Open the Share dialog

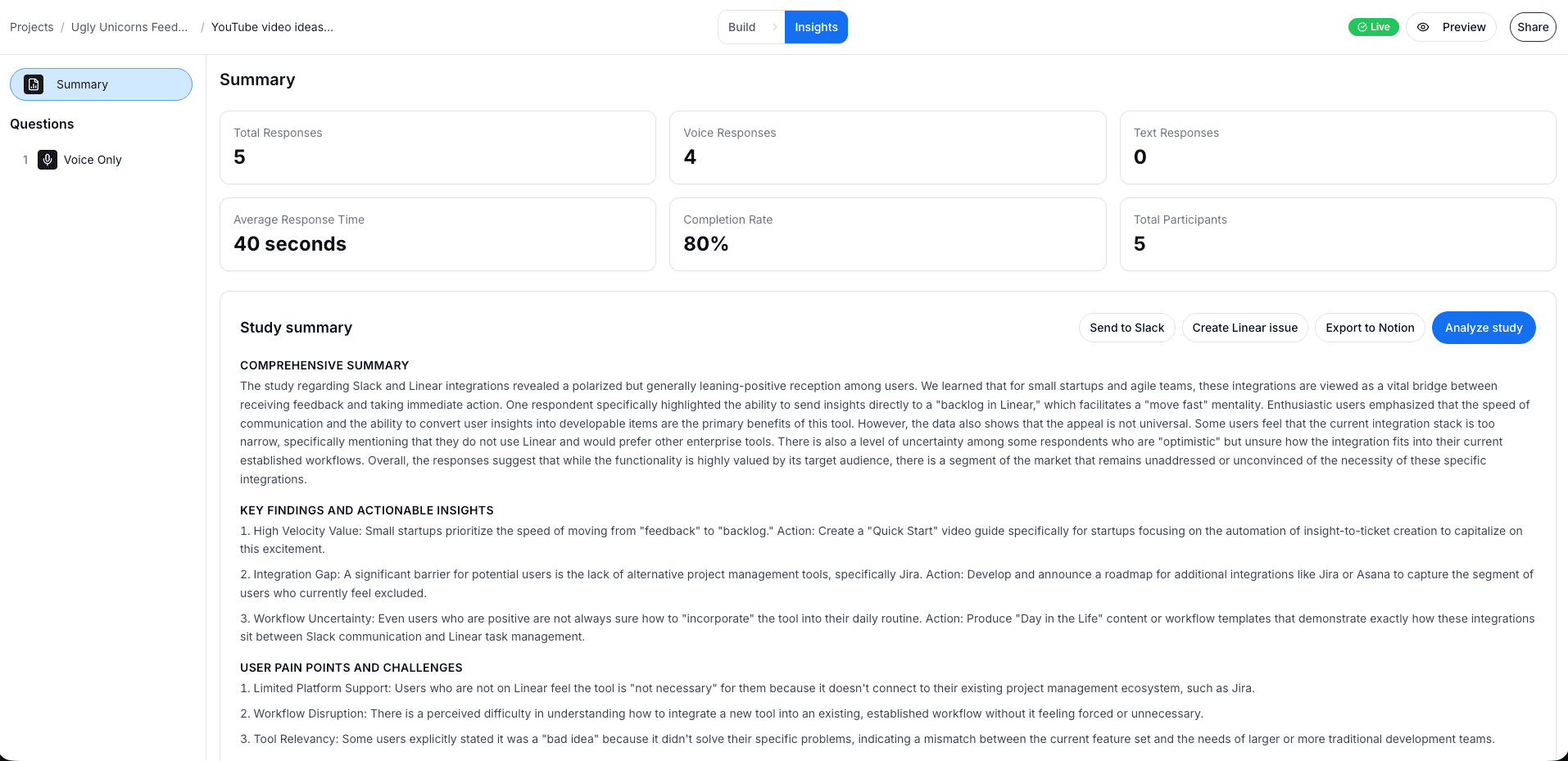tap(1532, 27)
